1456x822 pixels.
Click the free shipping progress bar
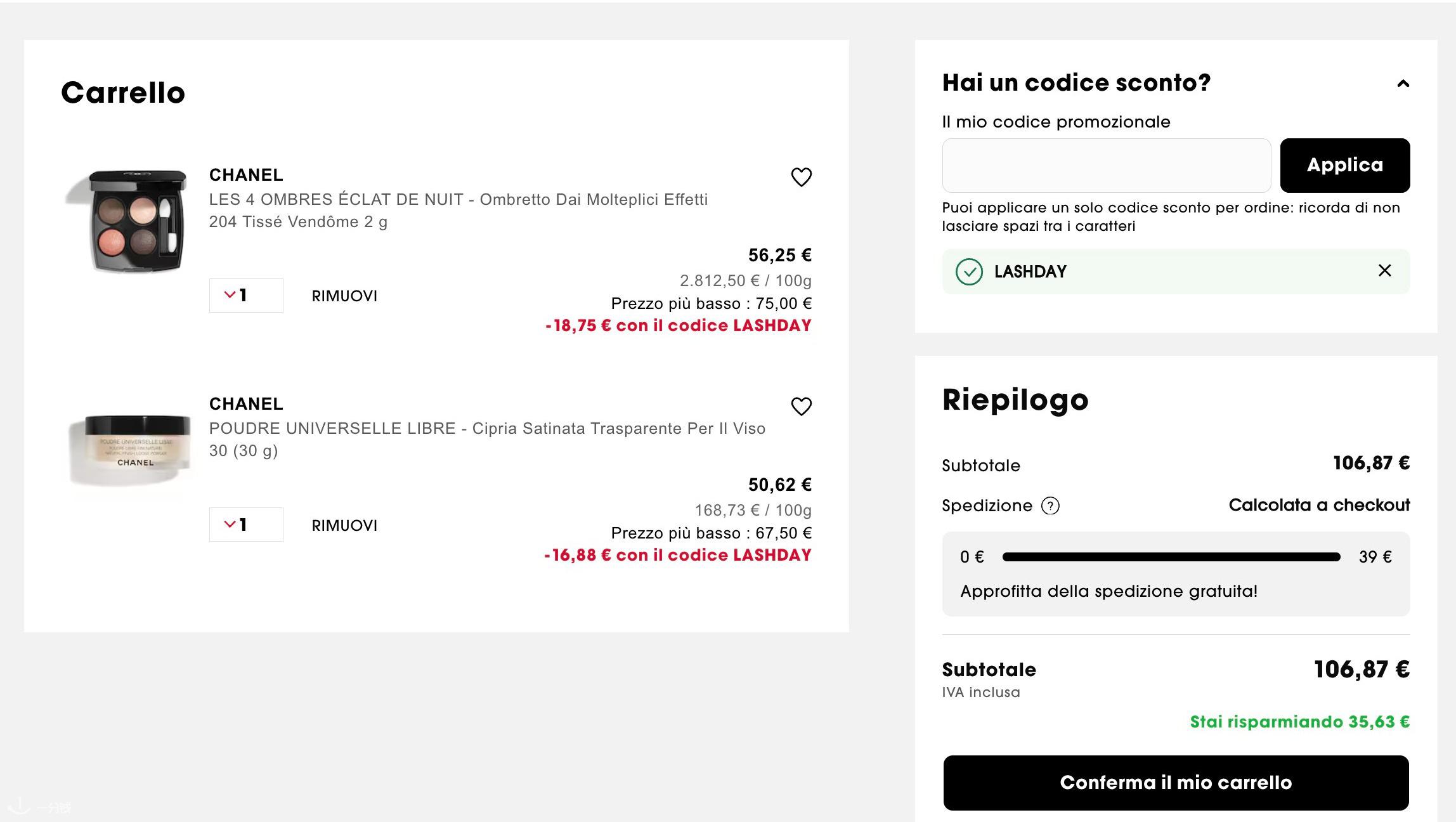pyautogui.click(x=1171, y=557)
